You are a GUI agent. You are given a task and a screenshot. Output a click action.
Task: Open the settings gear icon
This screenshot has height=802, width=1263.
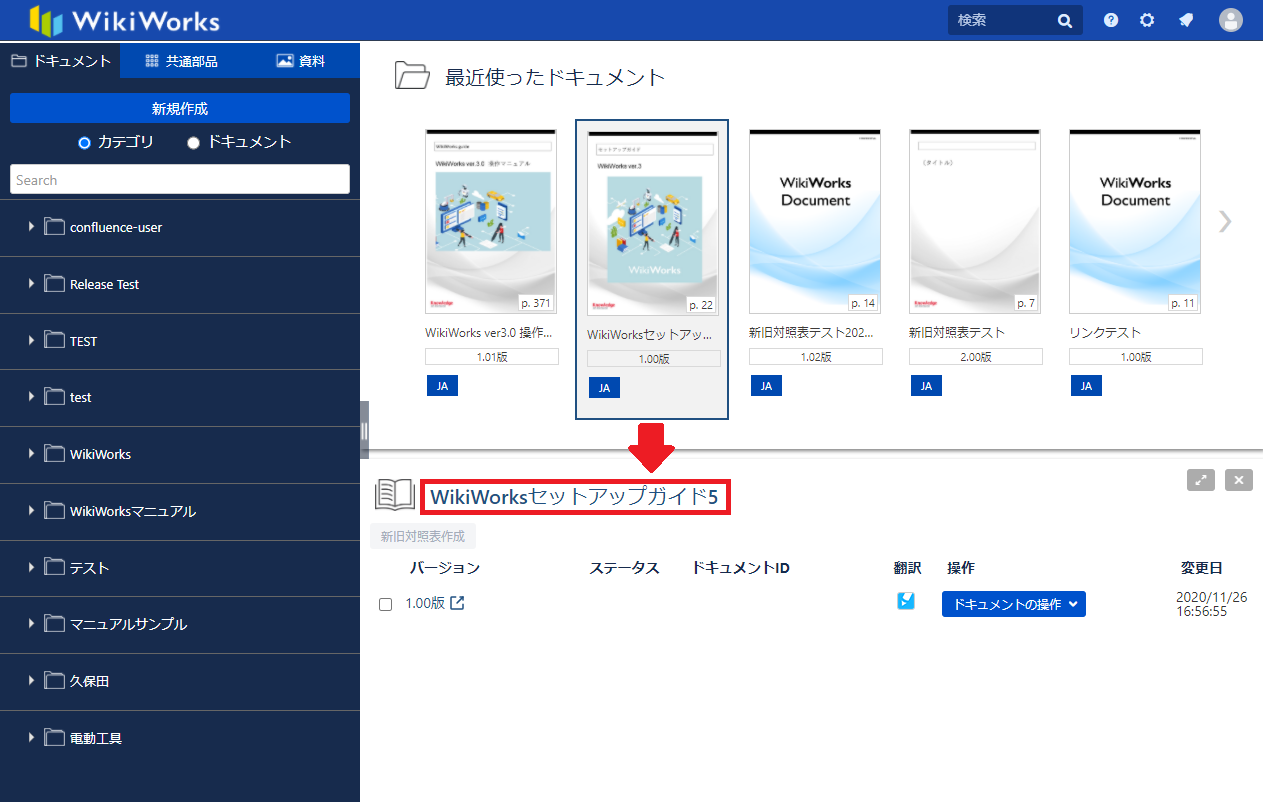pyautogui.click(x=1147, y=20)
